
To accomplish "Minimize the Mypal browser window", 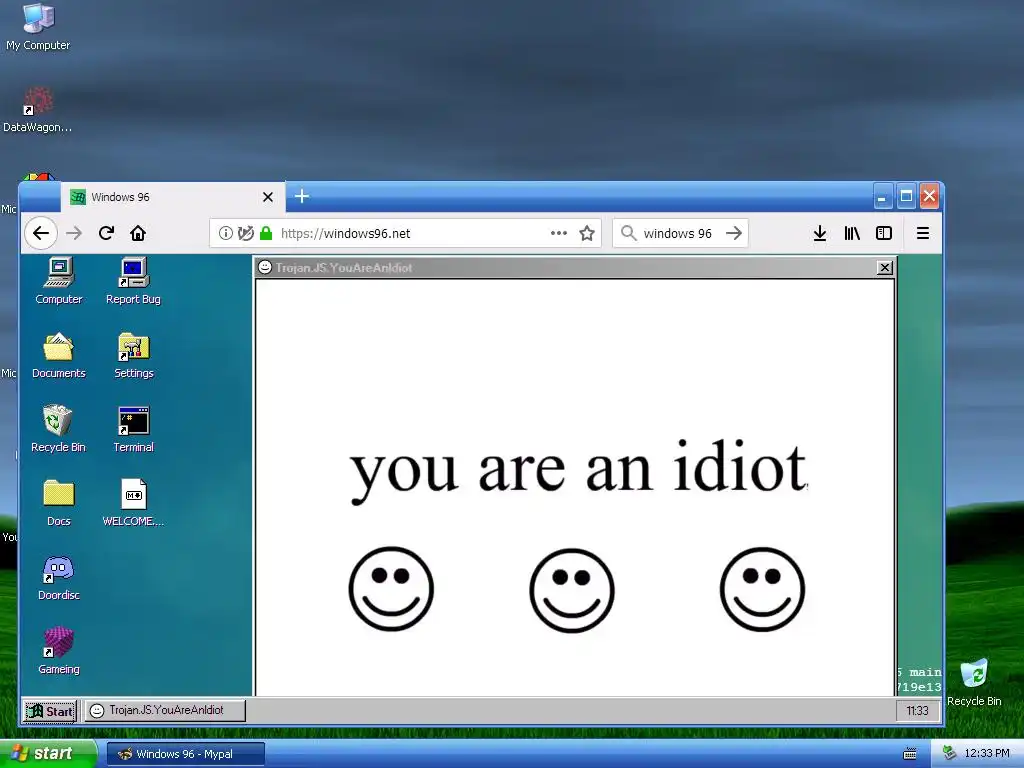I will tap(882, 197).
